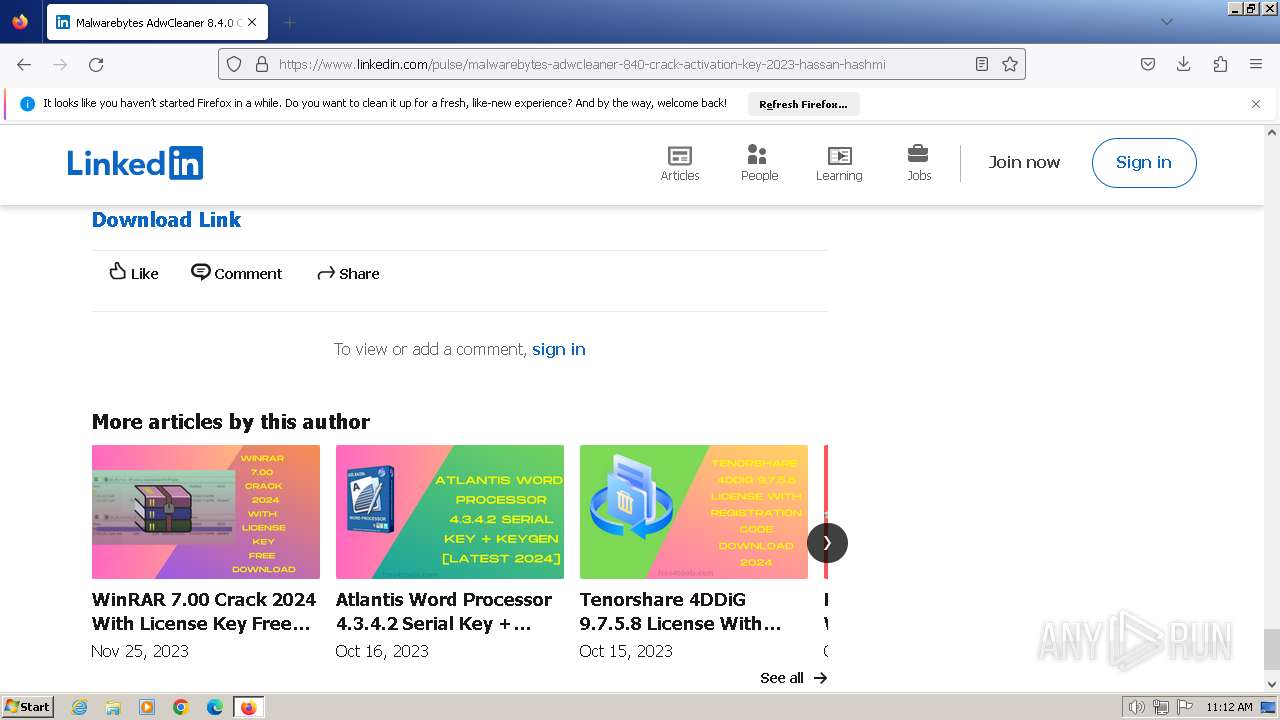The height and width of the screenshot is (720, 1280).
Task: Select the Malwarebytes AdwCleaner browser tab
Action: tap(157, 22)
